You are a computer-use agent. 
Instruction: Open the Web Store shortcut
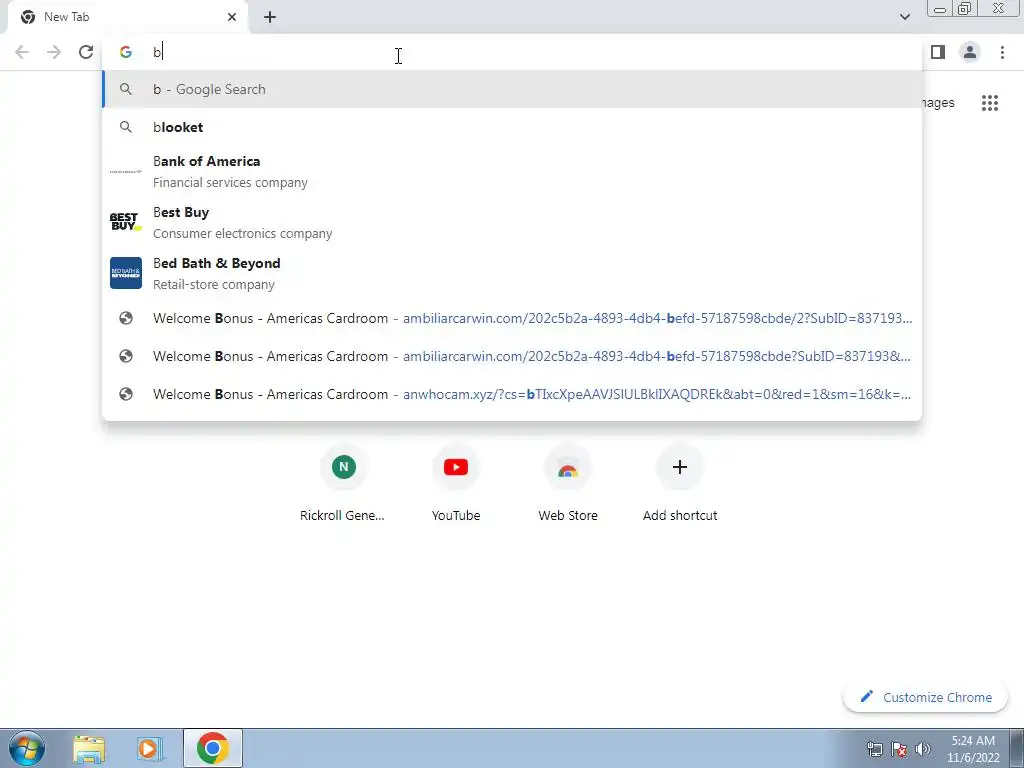coord(568,485)
